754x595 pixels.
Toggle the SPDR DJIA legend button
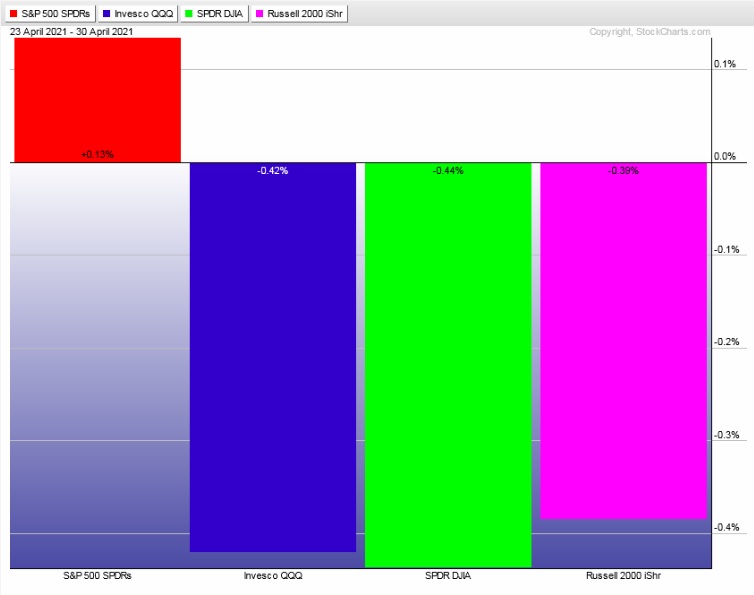[214, 13]
